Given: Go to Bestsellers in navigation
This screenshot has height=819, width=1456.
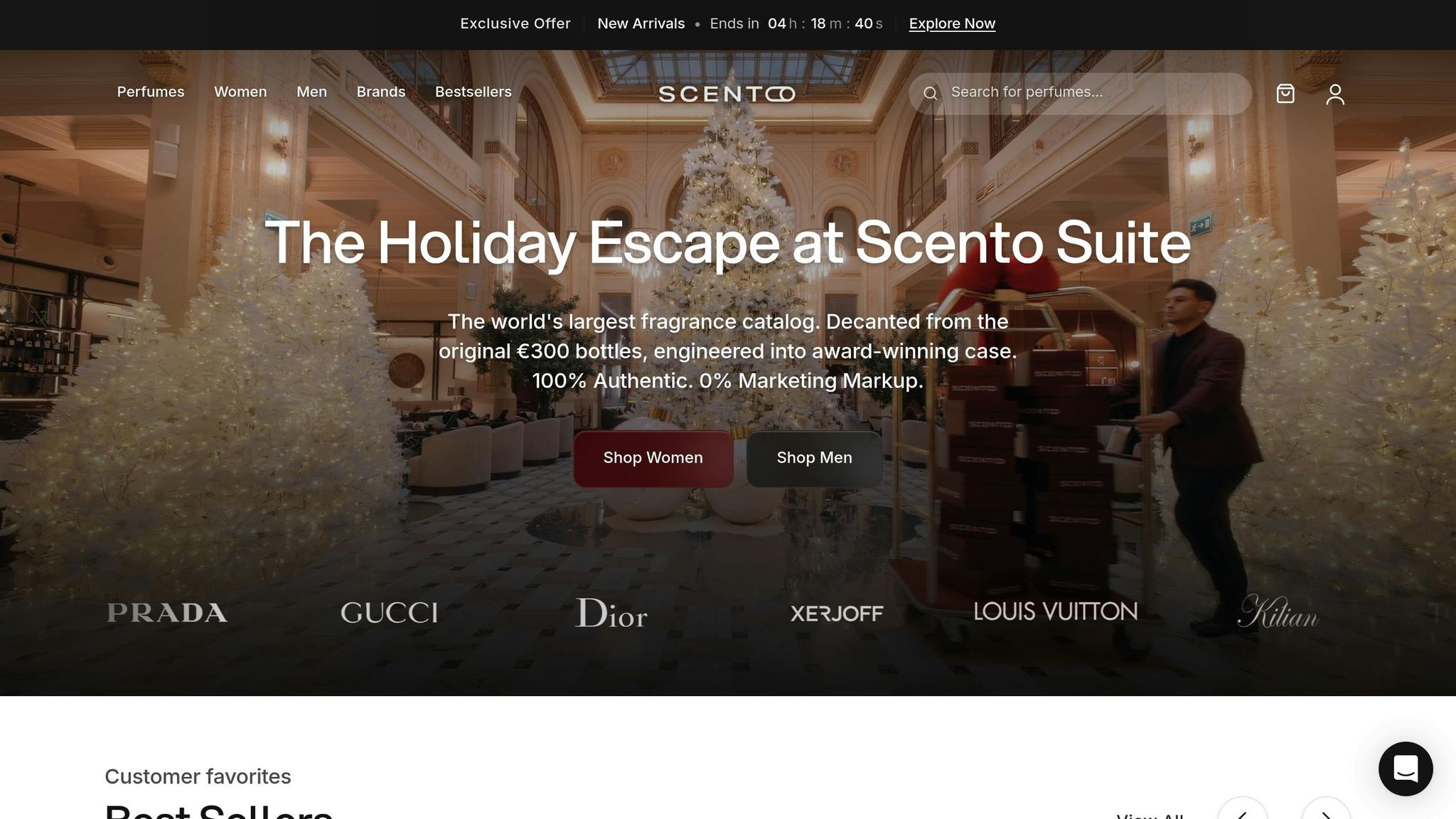Looking at the screenshot, I should (473, 92).
